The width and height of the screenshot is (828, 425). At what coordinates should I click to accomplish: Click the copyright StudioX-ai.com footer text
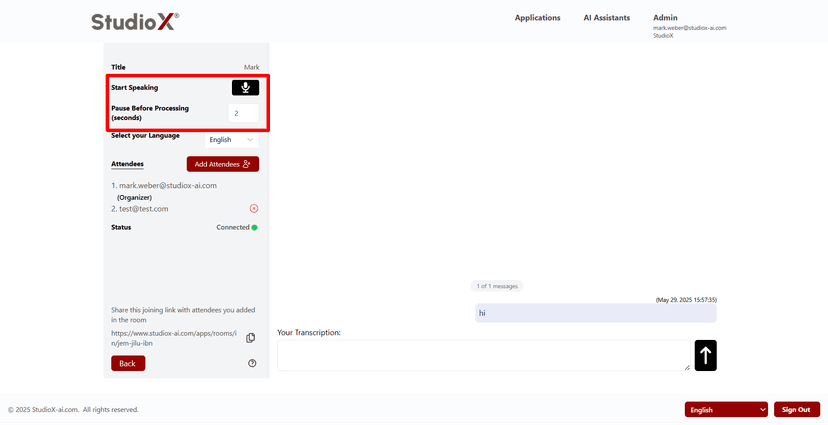(x=73, y=410)
